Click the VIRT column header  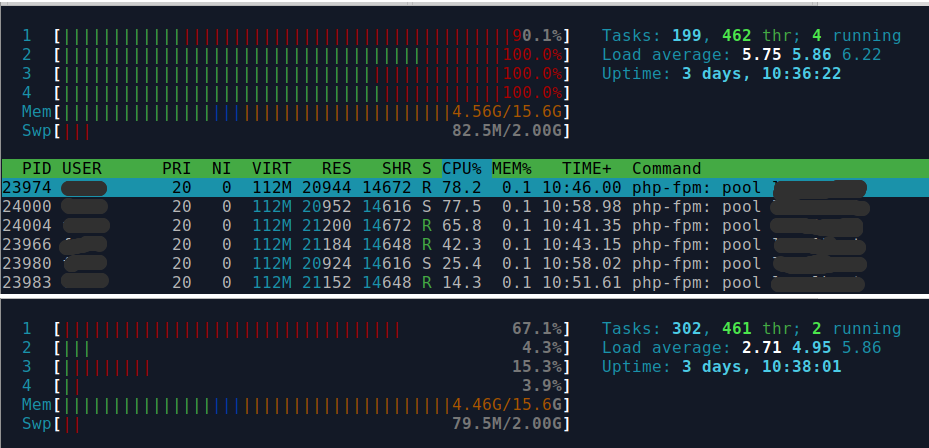272,168
